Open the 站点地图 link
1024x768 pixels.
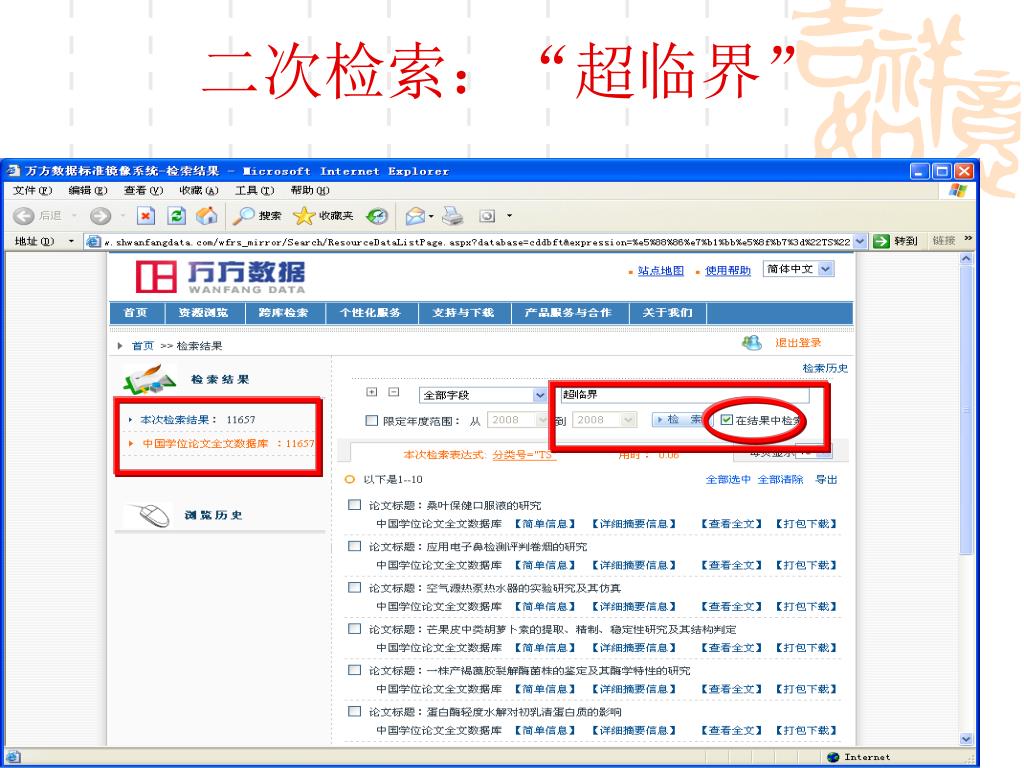point(660,270)
